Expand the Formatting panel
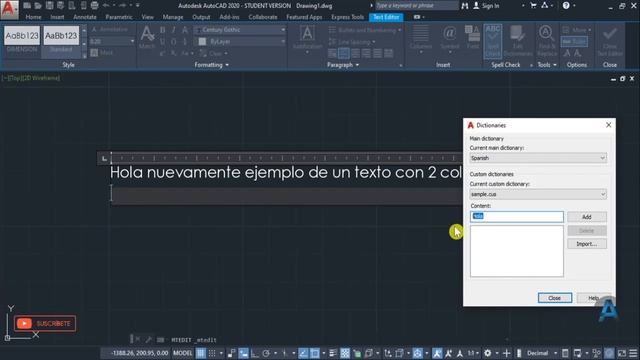The width and height of the screenshot is (640, 360). click(211, 65)
